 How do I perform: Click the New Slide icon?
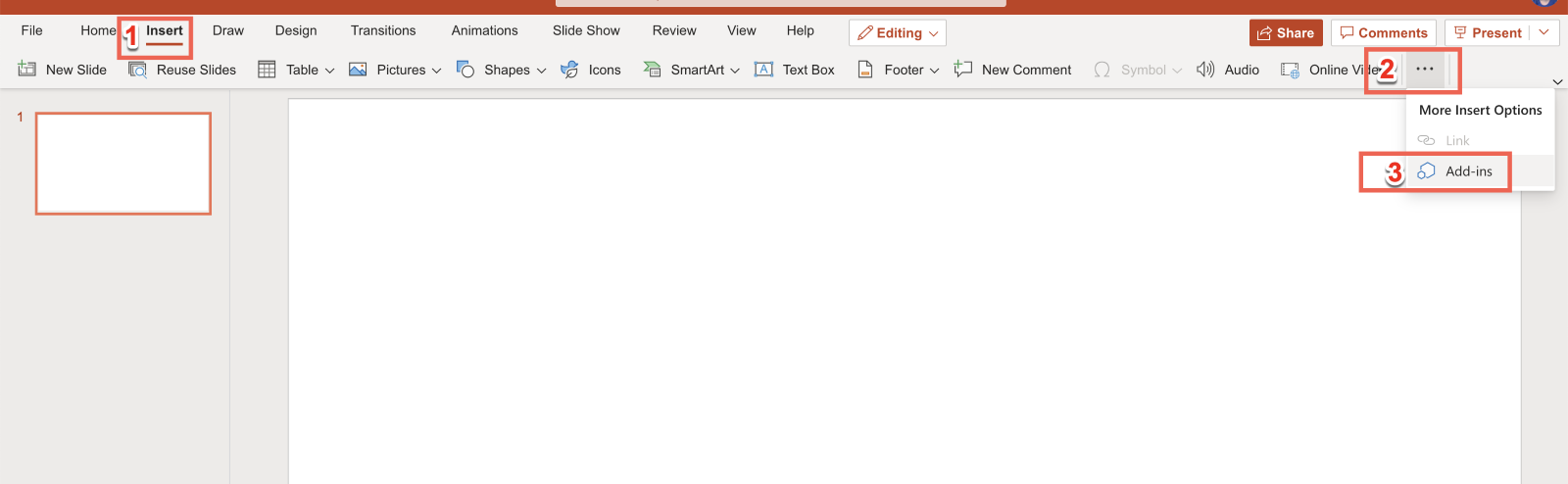pyautogui.click(x=27, y=70)
